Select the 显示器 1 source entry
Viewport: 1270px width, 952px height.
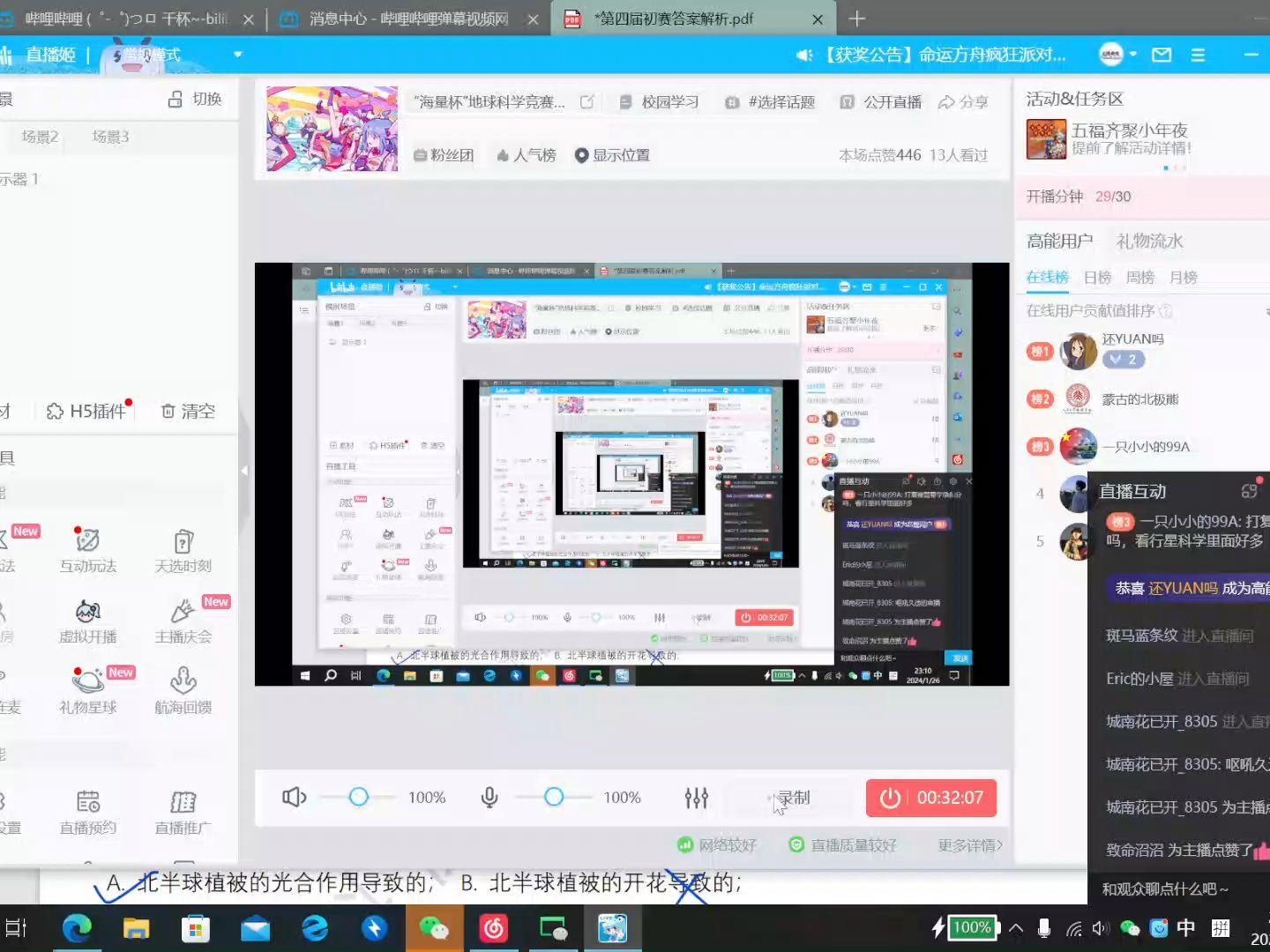[19, 179]
